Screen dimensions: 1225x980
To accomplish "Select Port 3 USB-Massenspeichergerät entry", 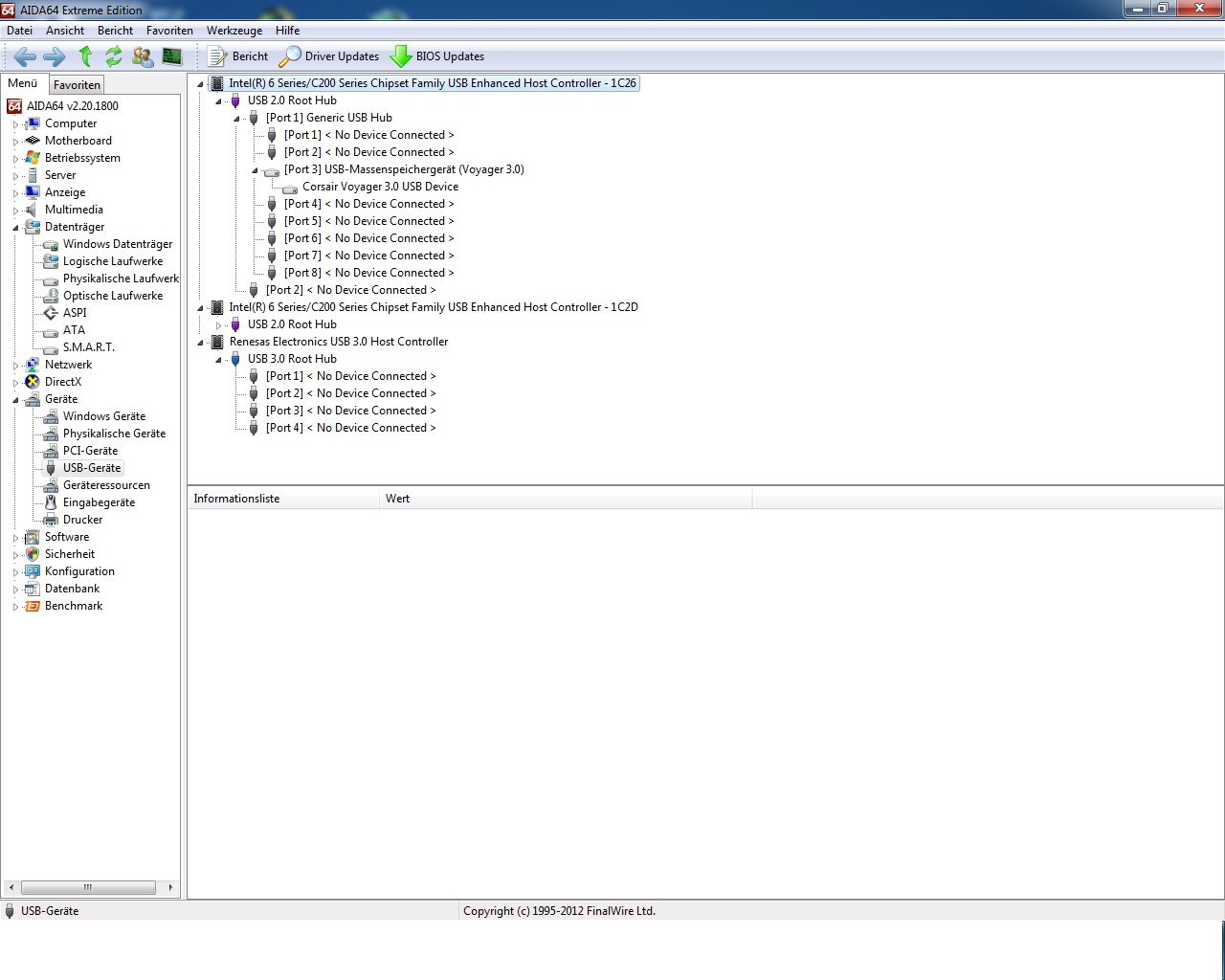I will 404,169.
